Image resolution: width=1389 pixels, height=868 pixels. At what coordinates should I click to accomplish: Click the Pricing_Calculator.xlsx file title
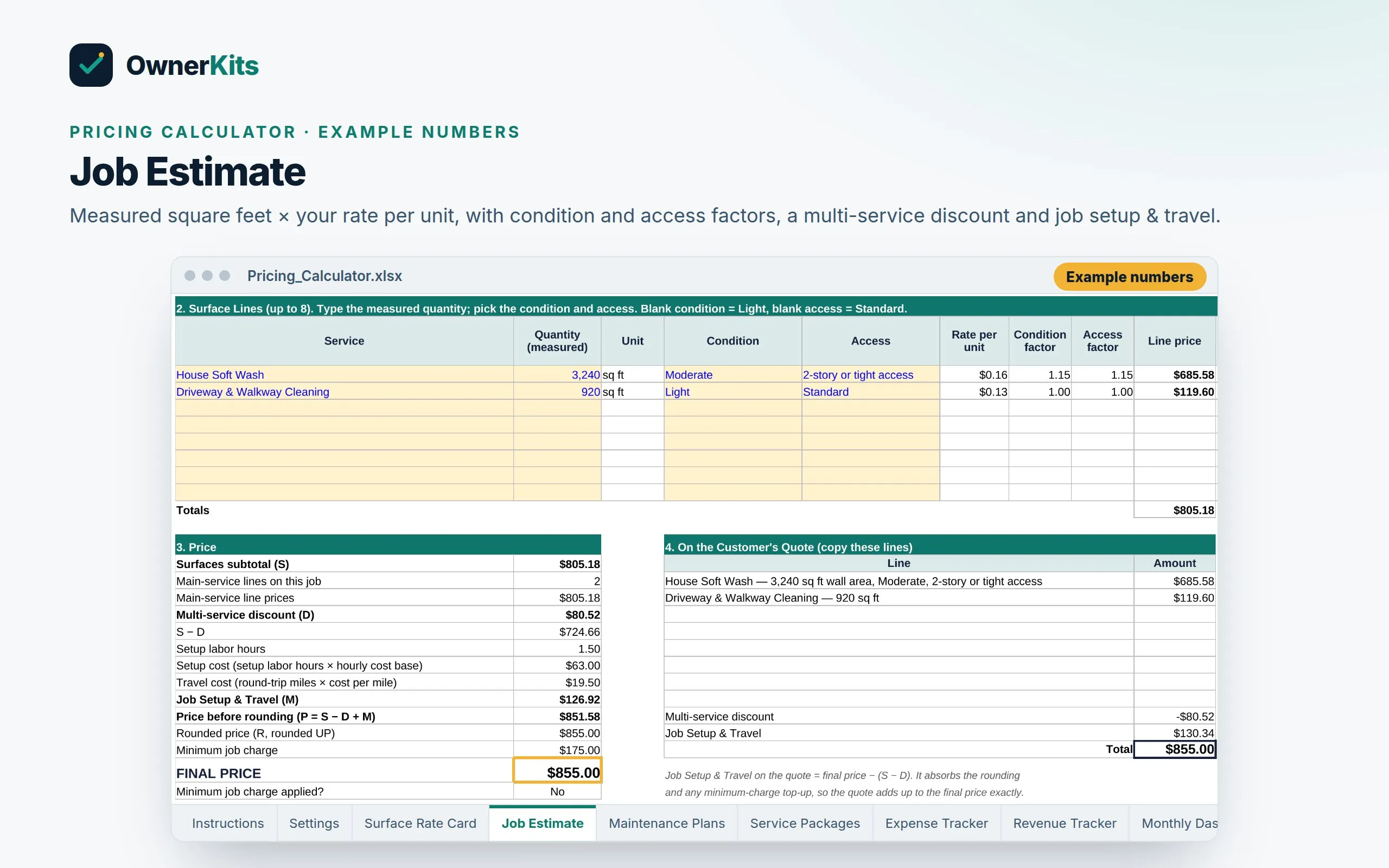coord(324,276)
